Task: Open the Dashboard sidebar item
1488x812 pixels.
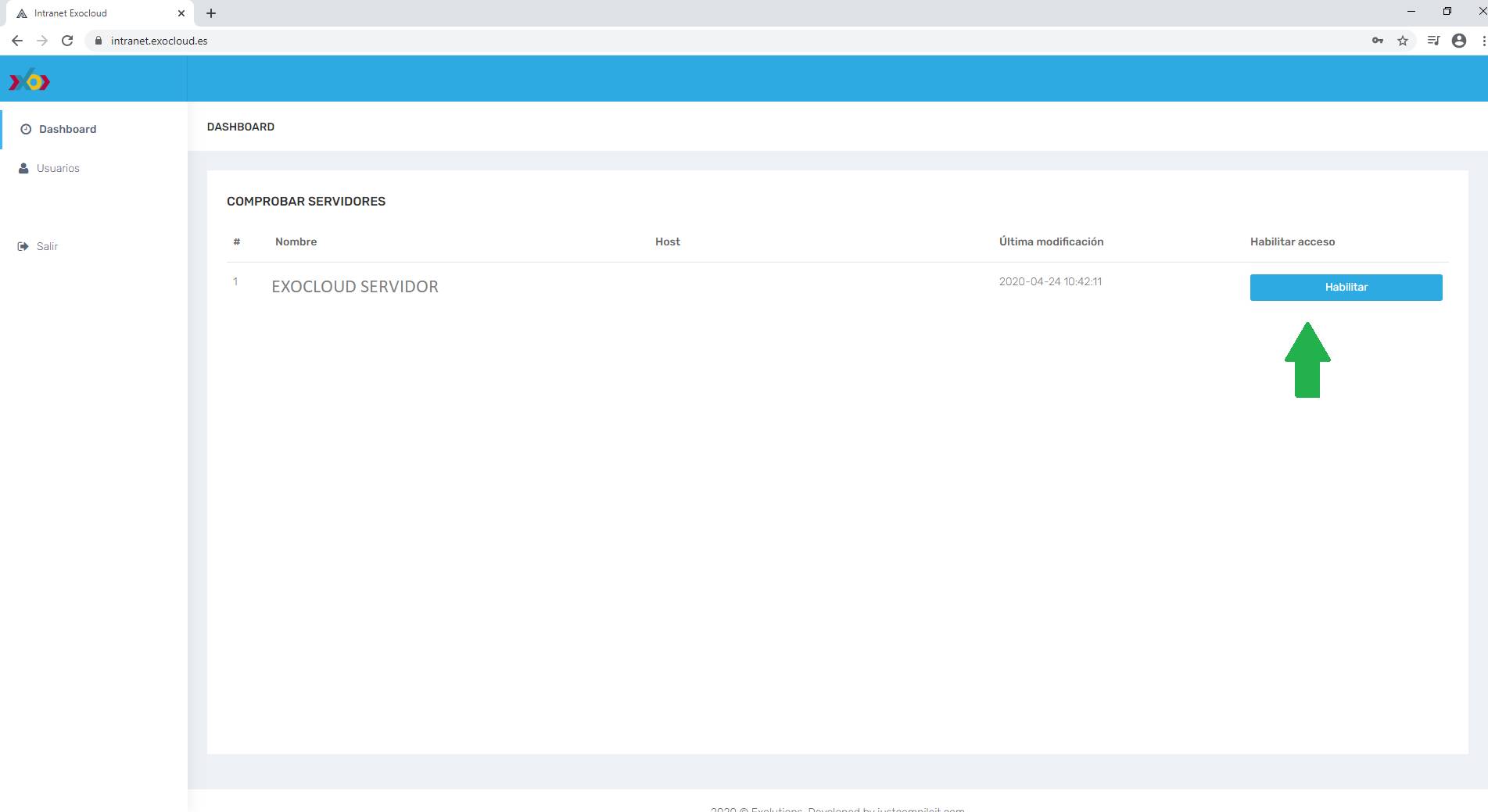Action: (x=94, y=129)
